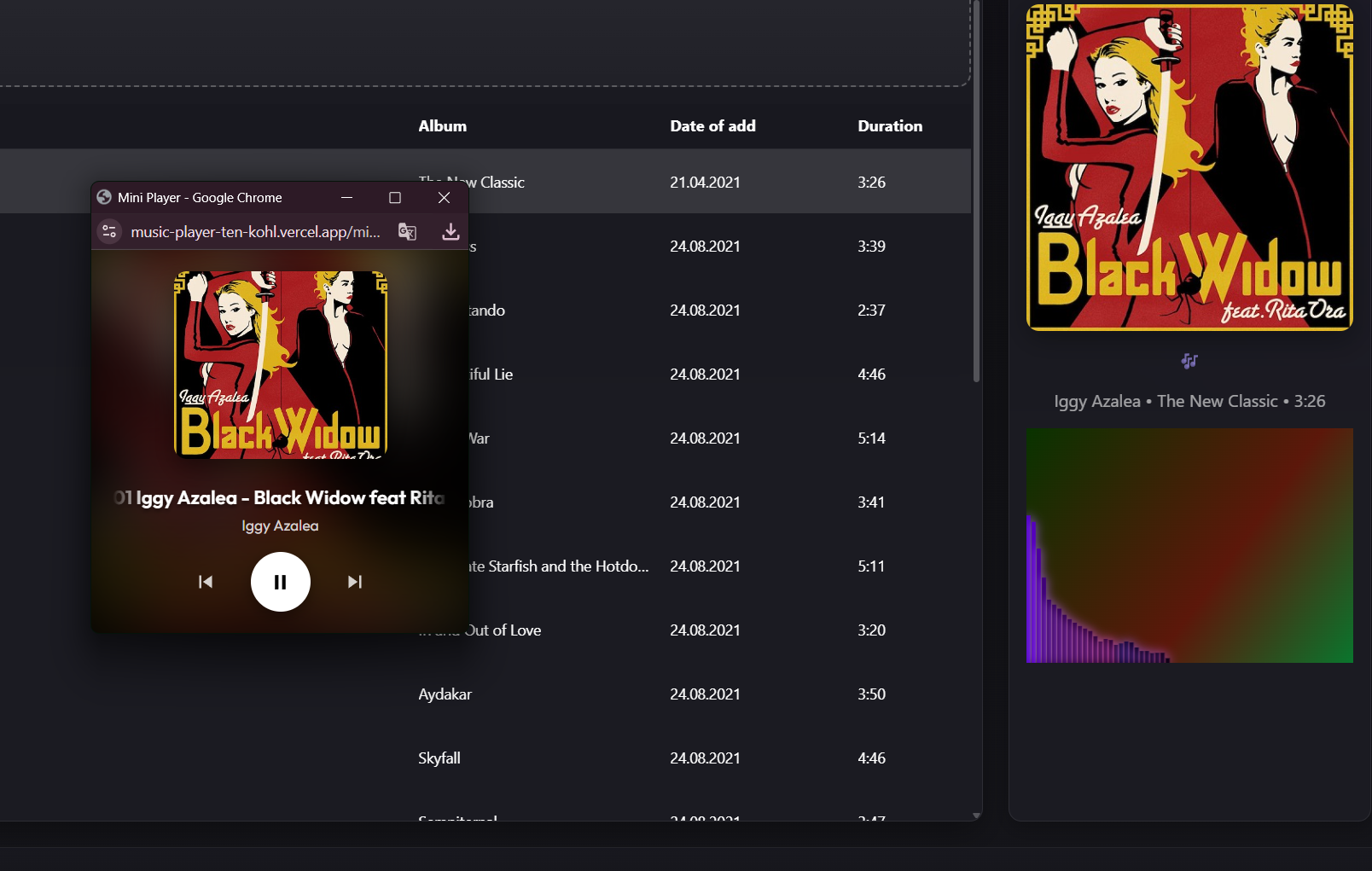Click the duration 3:50 cell
1372x871 pixels.
coord(871,694)
